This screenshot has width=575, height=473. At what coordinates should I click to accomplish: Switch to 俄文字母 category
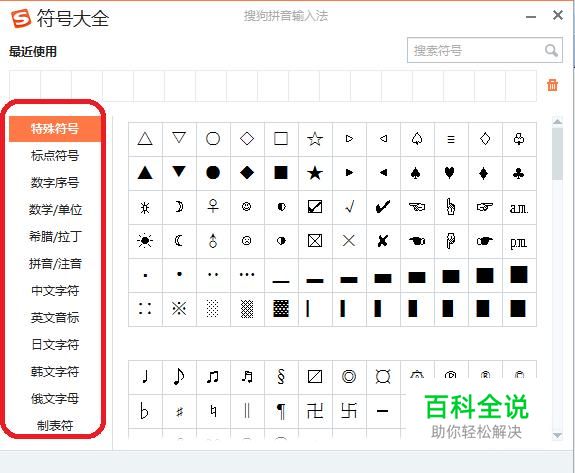pyautogui.click(x=55, y=399)
